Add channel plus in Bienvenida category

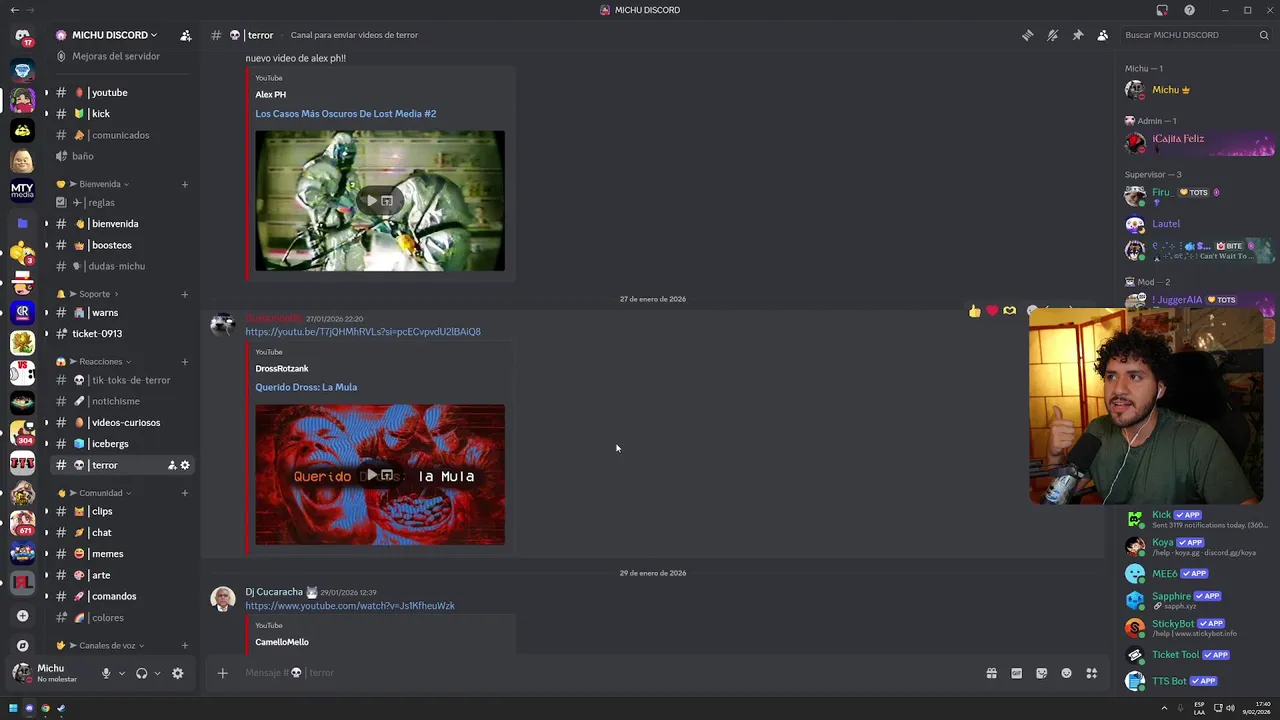coord(185,184)
